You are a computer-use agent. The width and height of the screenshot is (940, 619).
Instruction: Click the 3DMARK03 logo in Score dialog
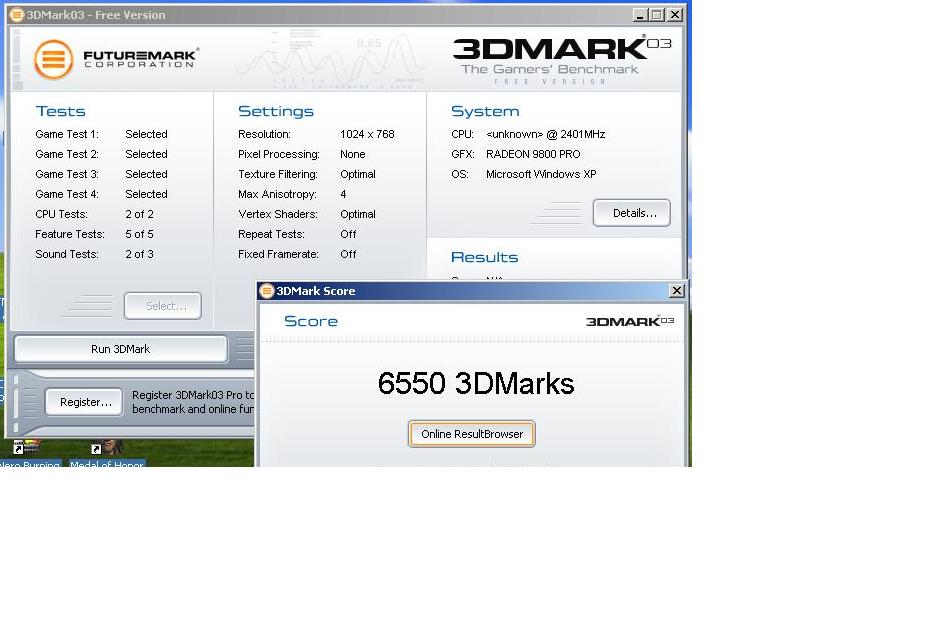tap(630, 321)
